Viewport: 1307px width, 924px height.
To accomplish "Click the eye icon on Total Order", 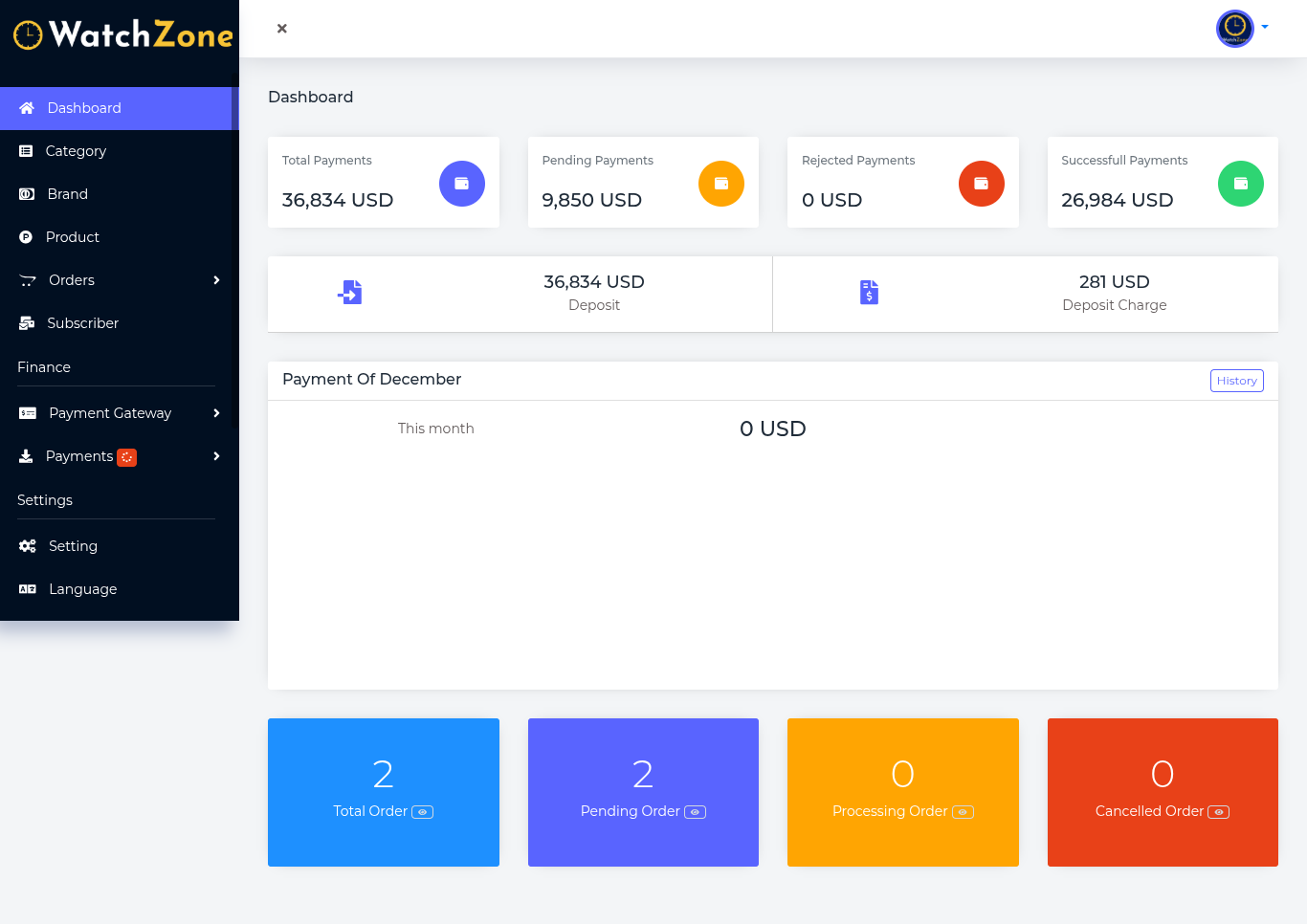I will point(422,812).
